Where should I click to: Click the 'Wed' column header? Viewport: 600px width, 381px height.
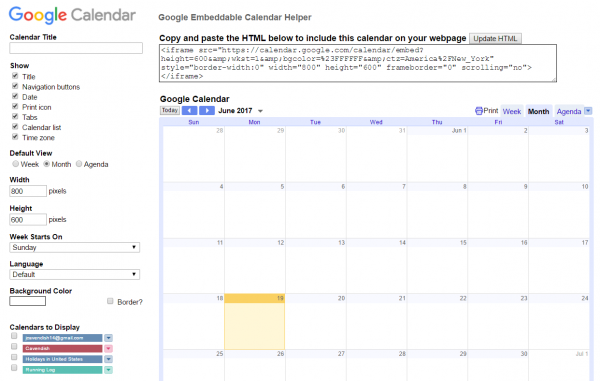[x=376, y=122]
